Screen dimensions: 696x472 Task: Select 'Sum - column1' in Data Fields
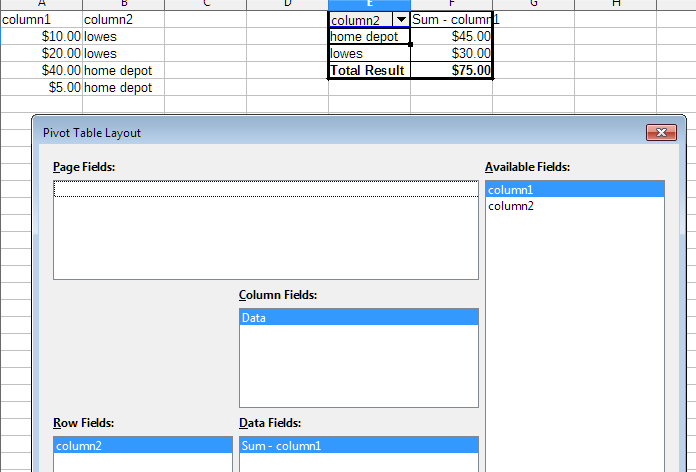[x=358, y=445]
